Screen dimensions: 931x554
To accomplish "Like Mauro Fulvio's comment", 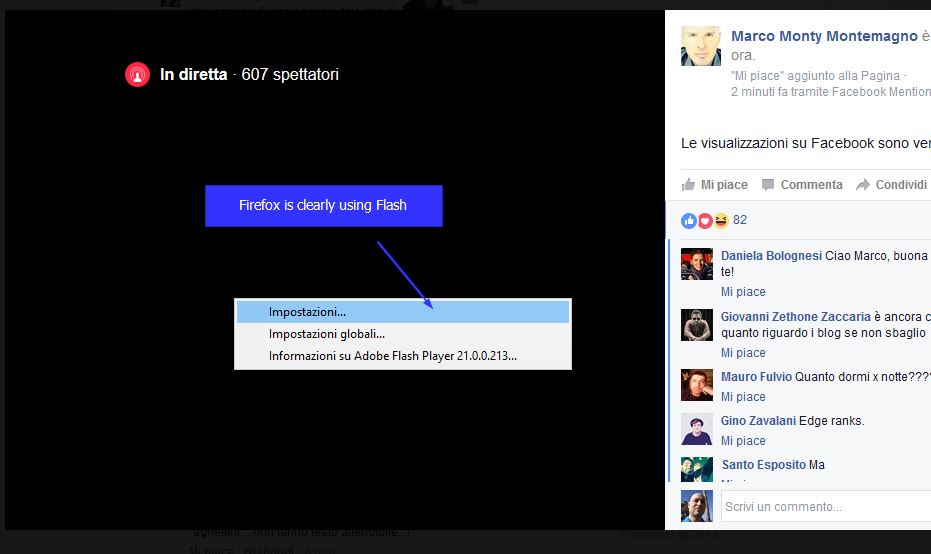I will (743, 397).
